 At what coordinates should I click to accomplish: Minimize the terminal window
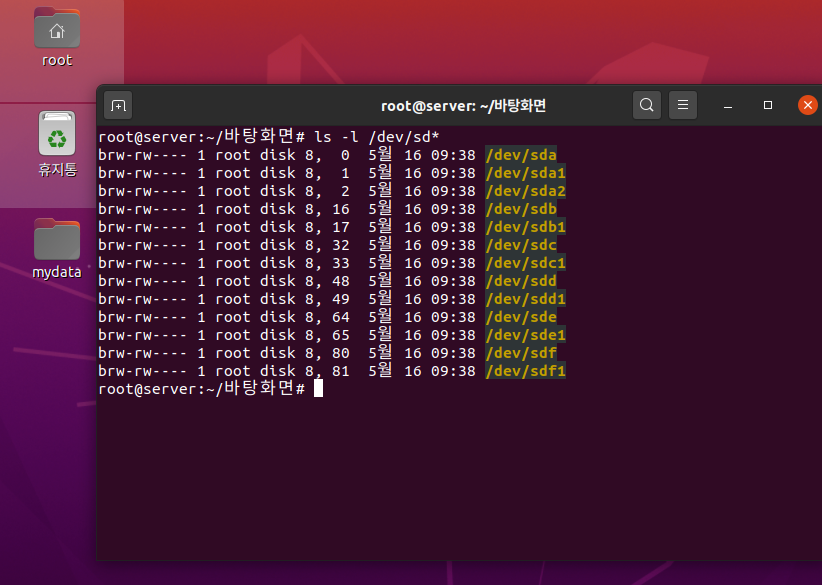click(728, 106)
